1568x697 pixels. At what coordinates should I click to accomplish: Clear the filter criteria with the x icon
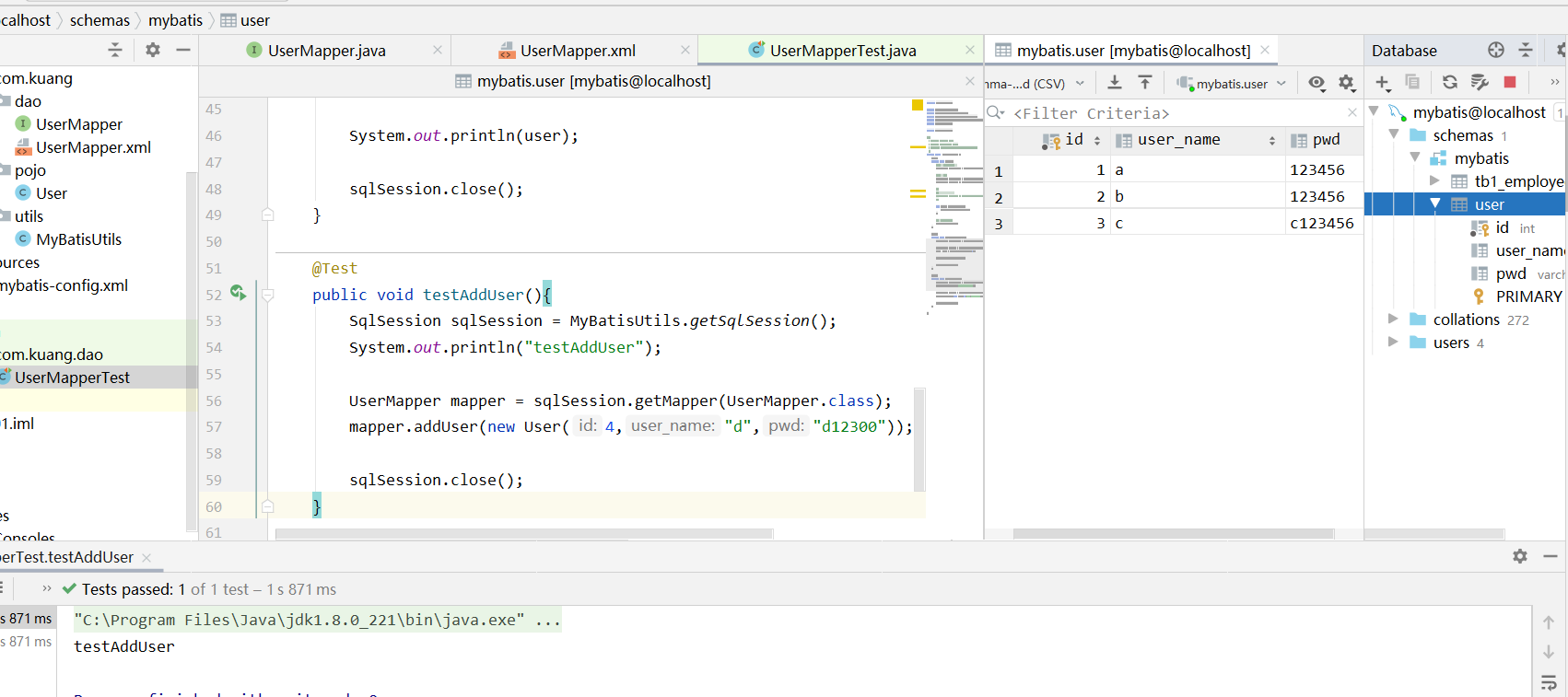point(1352,112)
